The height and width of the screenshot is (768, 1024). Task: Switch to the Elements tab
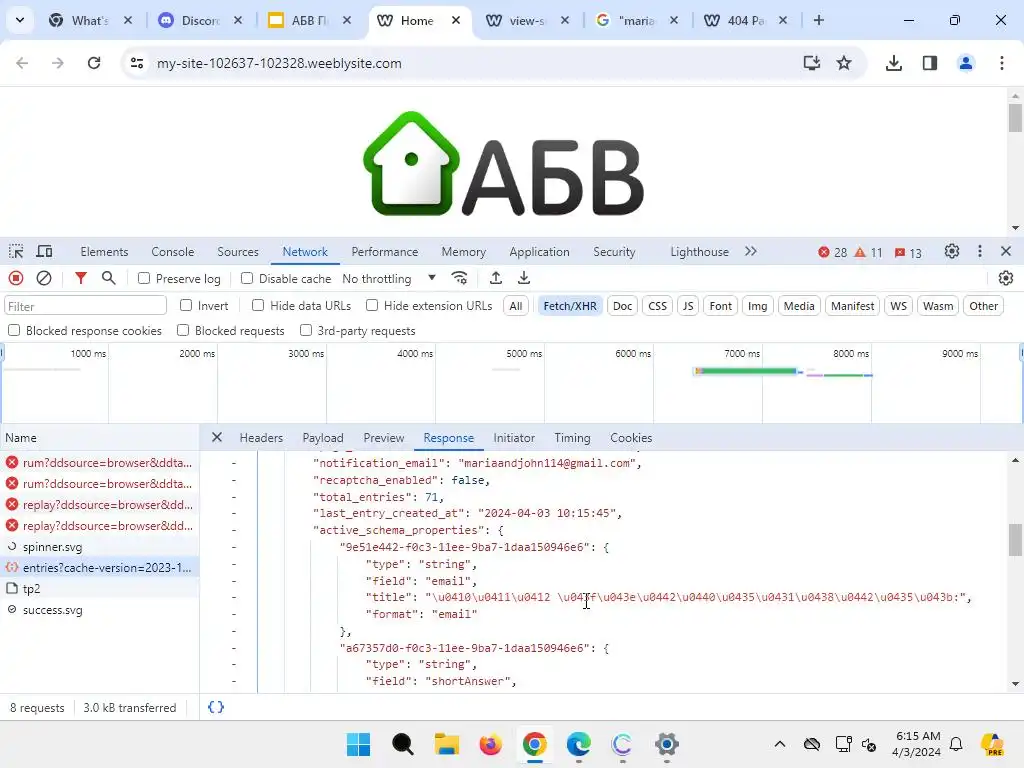coord(104,251)
